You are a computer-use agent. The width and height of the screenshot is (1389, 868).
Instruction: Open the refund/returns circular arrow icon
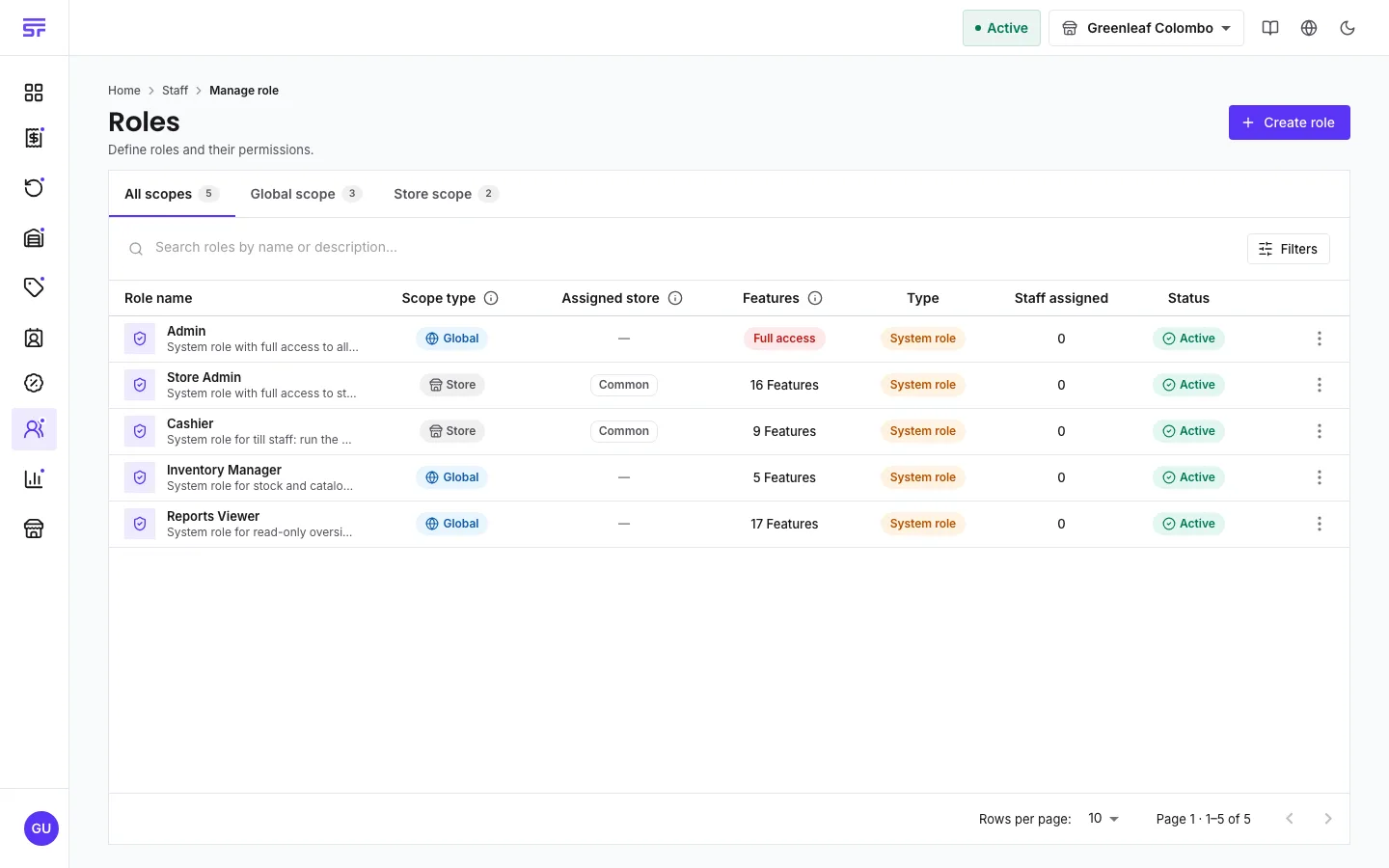[34, 187]
